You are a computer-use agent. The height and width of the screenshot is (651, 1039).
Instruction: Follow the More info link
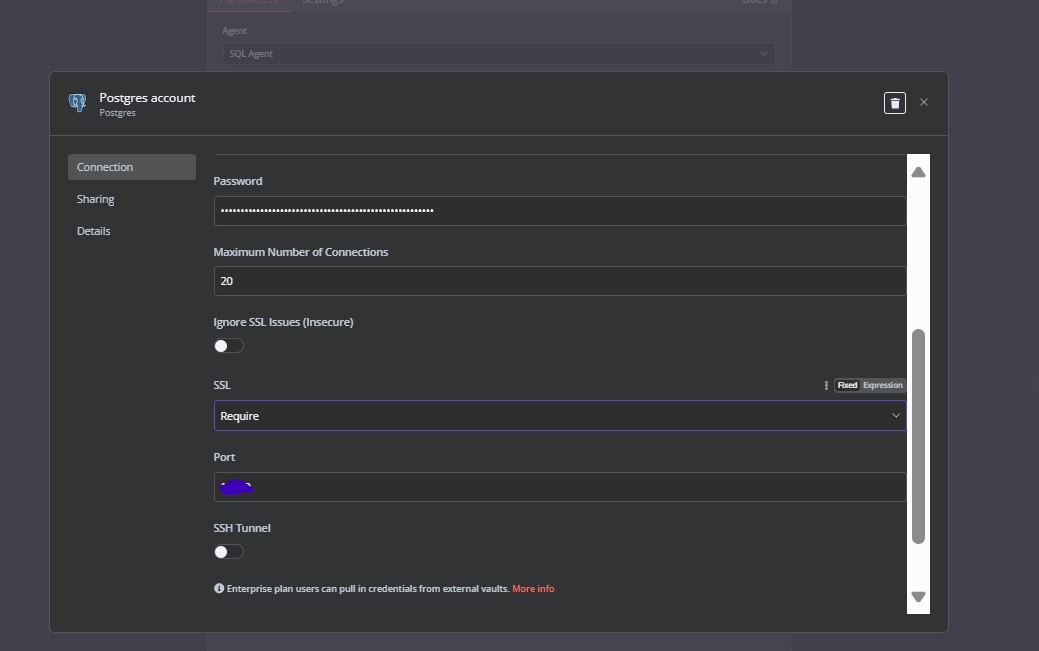pyautogui.click(x=533, y=589)
